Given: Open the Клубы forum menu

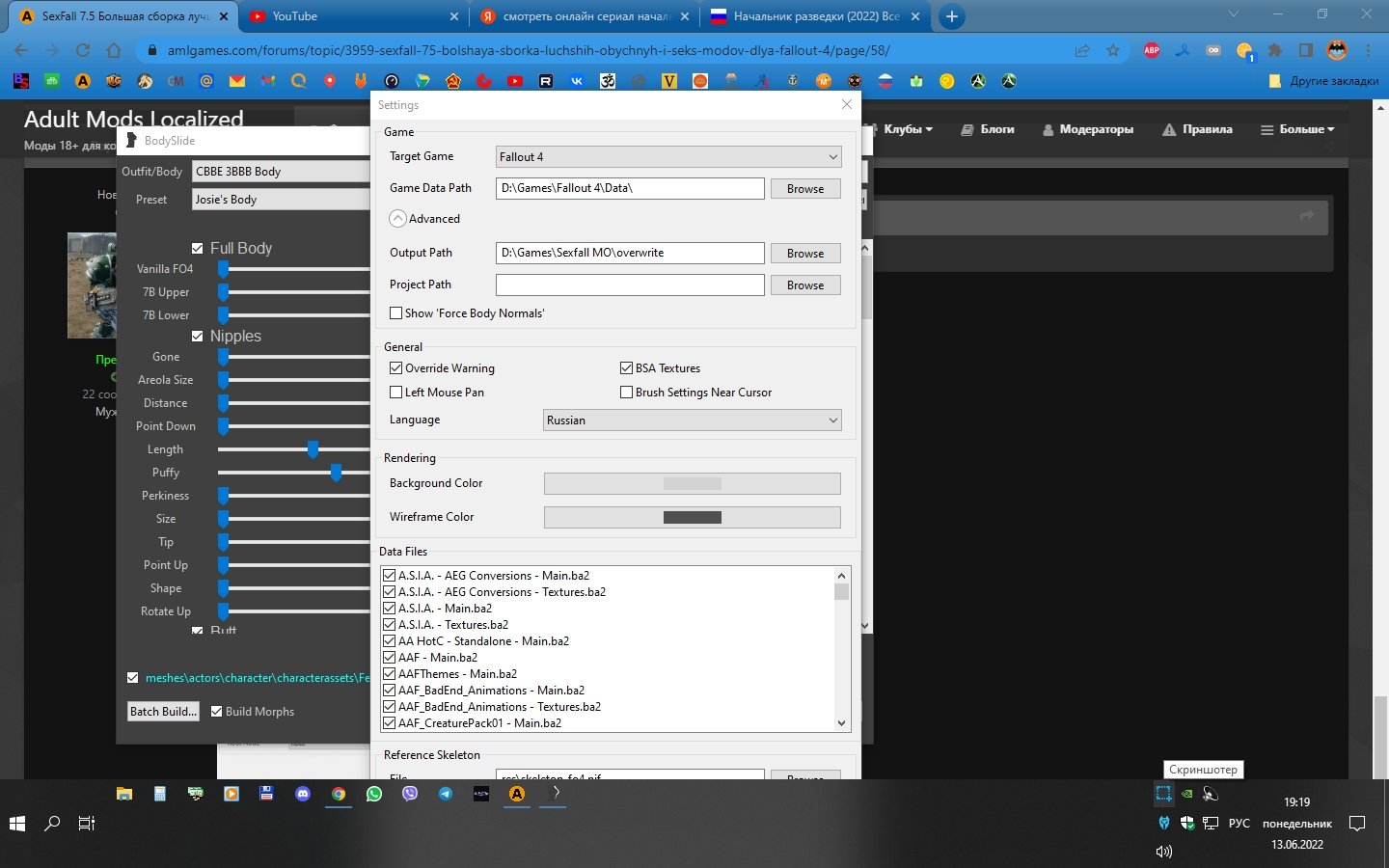Looking at the screenshot, I should pyautogui.click(x=908, y=129).
